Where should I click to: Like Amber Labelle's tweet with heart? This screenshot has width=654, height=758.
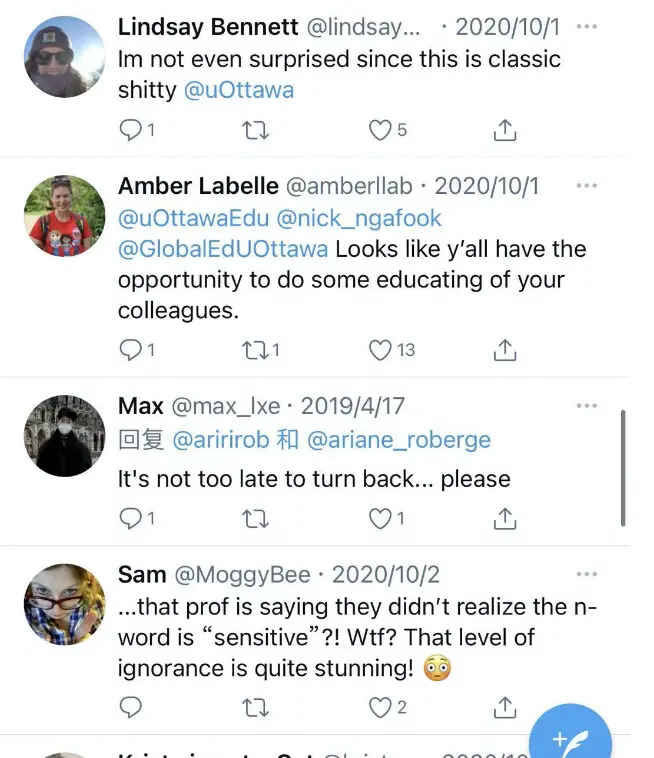pos(380,350)
